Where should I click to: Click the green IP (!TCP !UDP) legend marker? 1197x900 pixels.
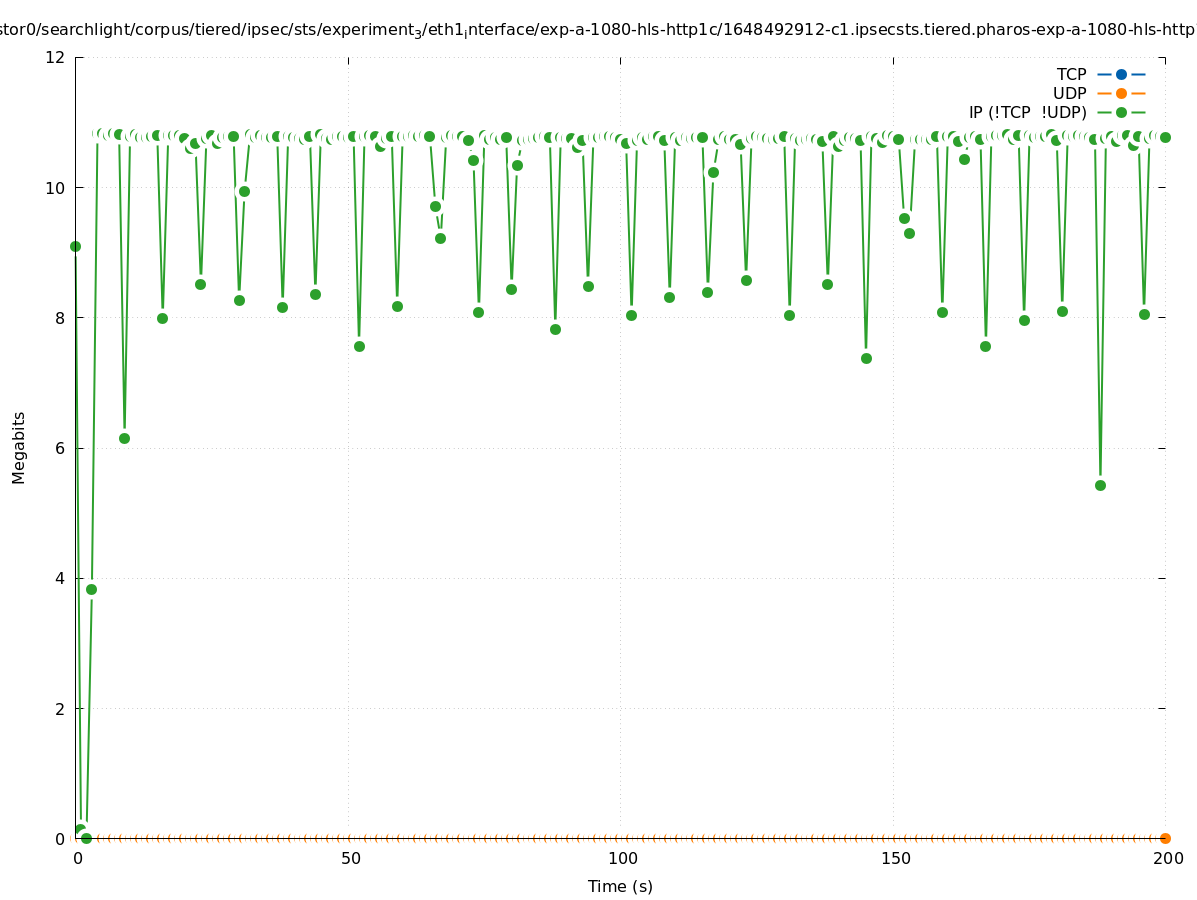coord(1121,113)
